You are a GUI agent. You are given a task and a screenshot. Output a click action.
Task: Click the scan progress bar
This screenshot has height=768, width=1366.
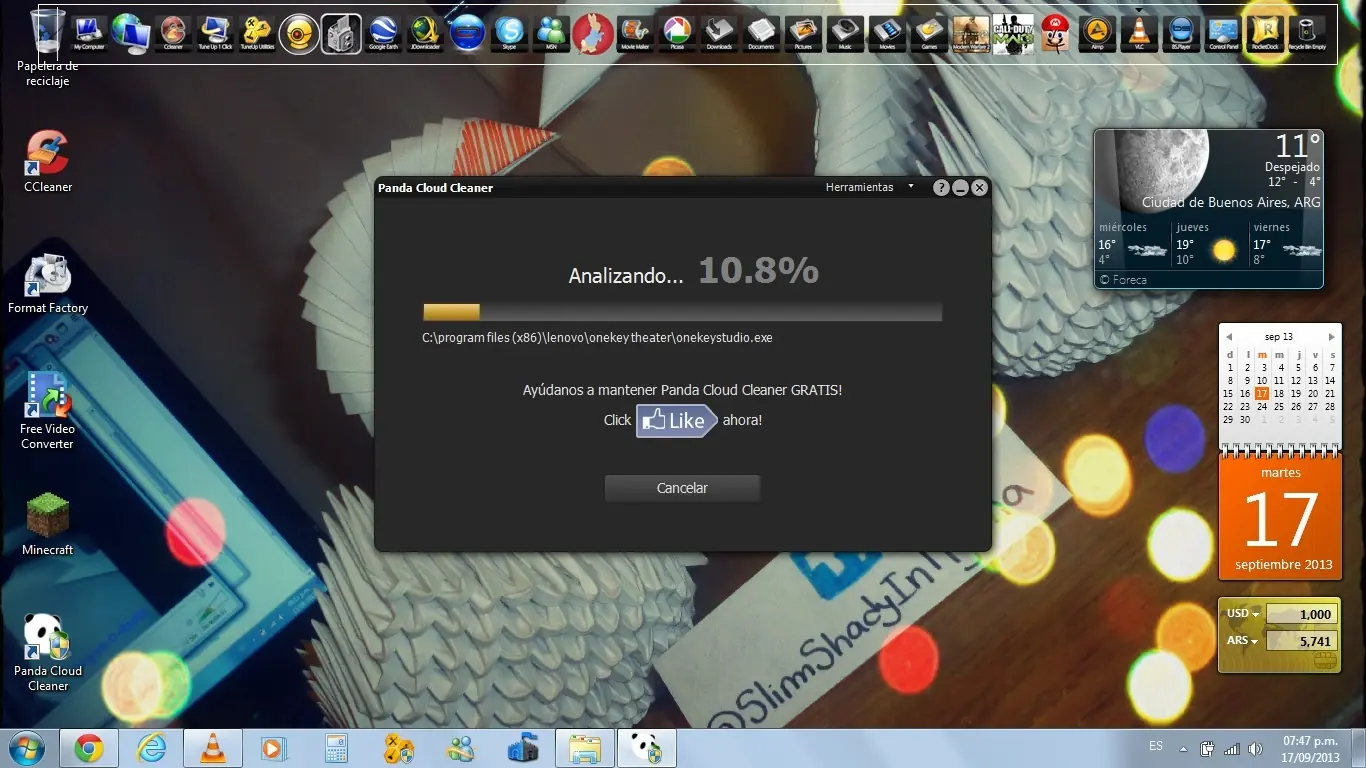682,312
